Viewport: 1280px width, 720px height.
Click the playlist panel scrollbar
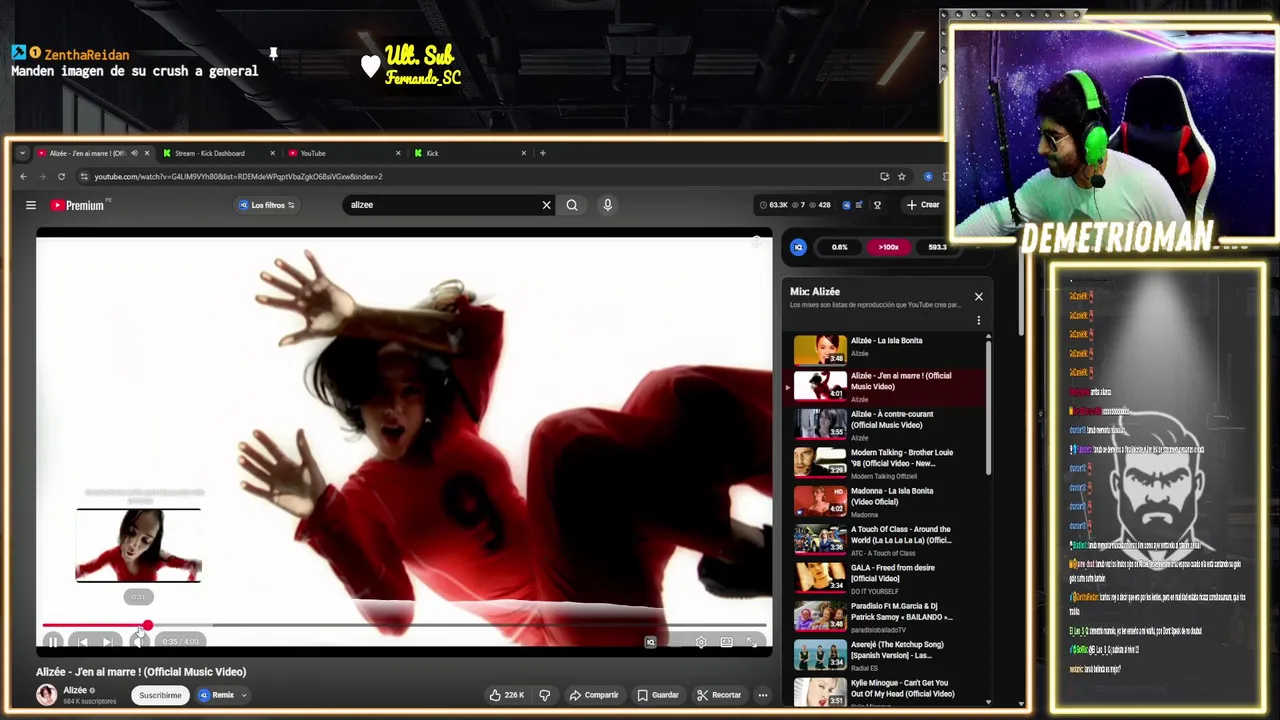(x=989, y=410)
